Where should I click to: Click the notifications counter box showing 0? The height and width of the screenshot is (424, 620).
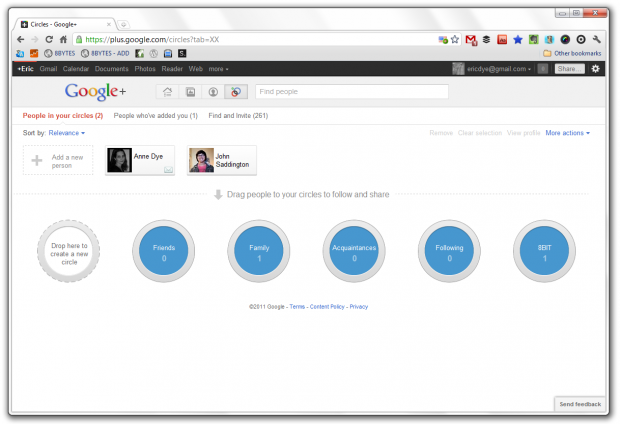[x=543, y=69]
